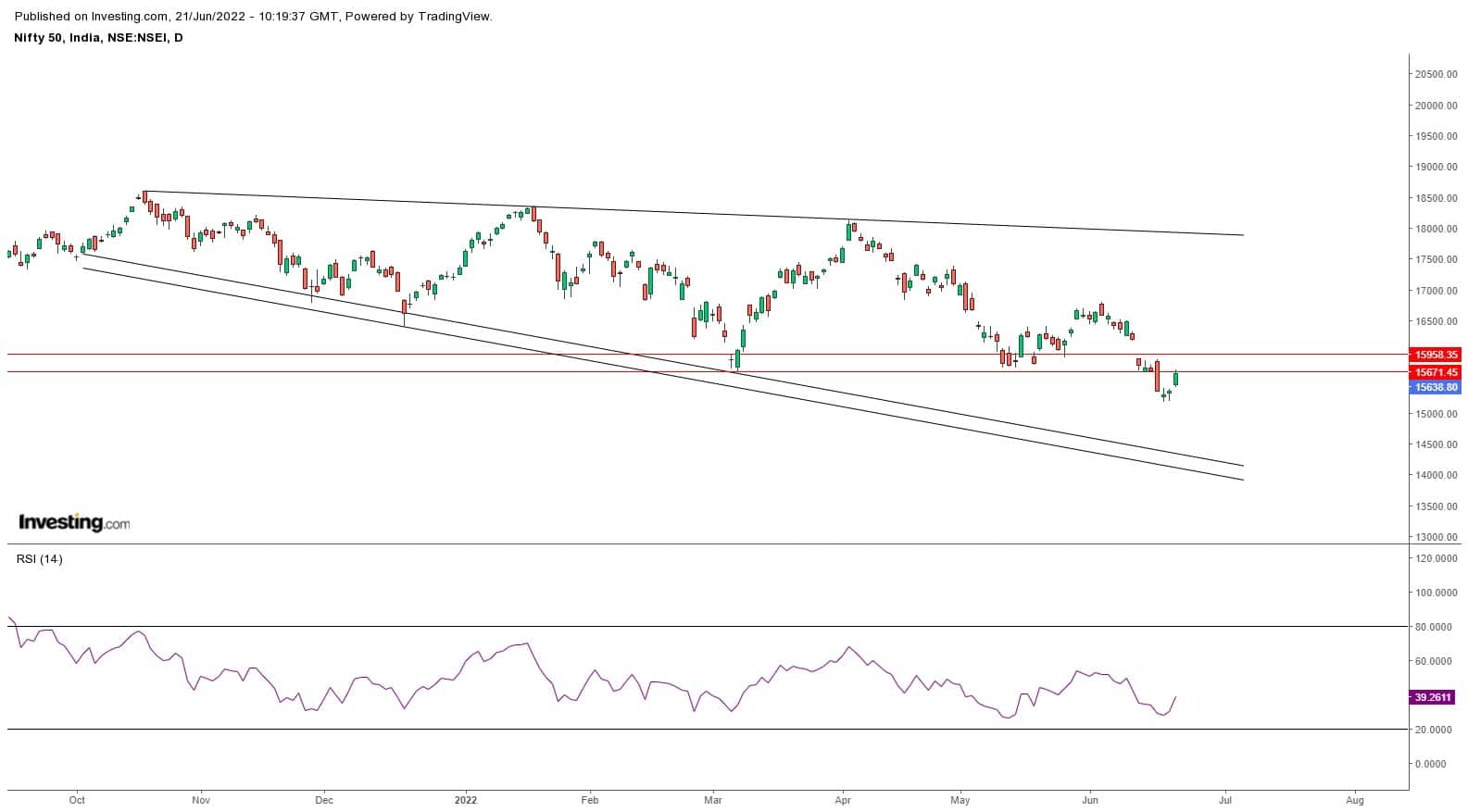Click the 2022 label on time axis
This screenshot has width=1468, height=812.
466,800
